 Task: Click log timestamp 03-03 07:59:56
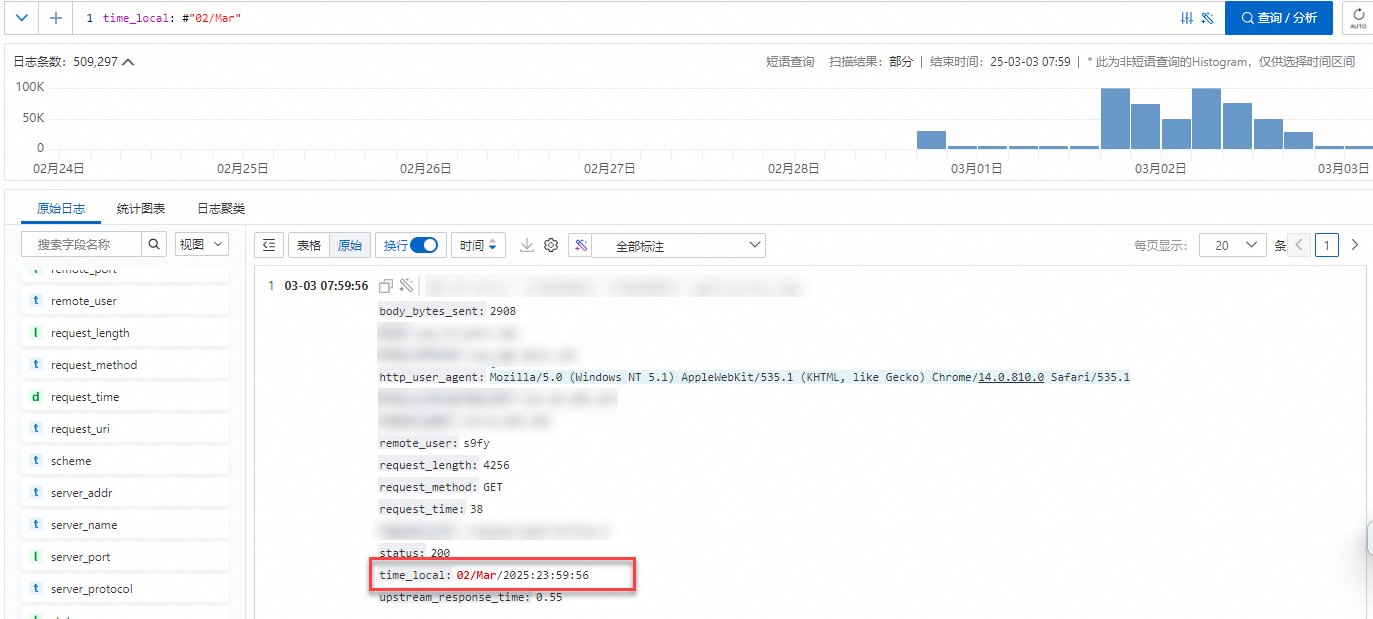coord(326,286)
